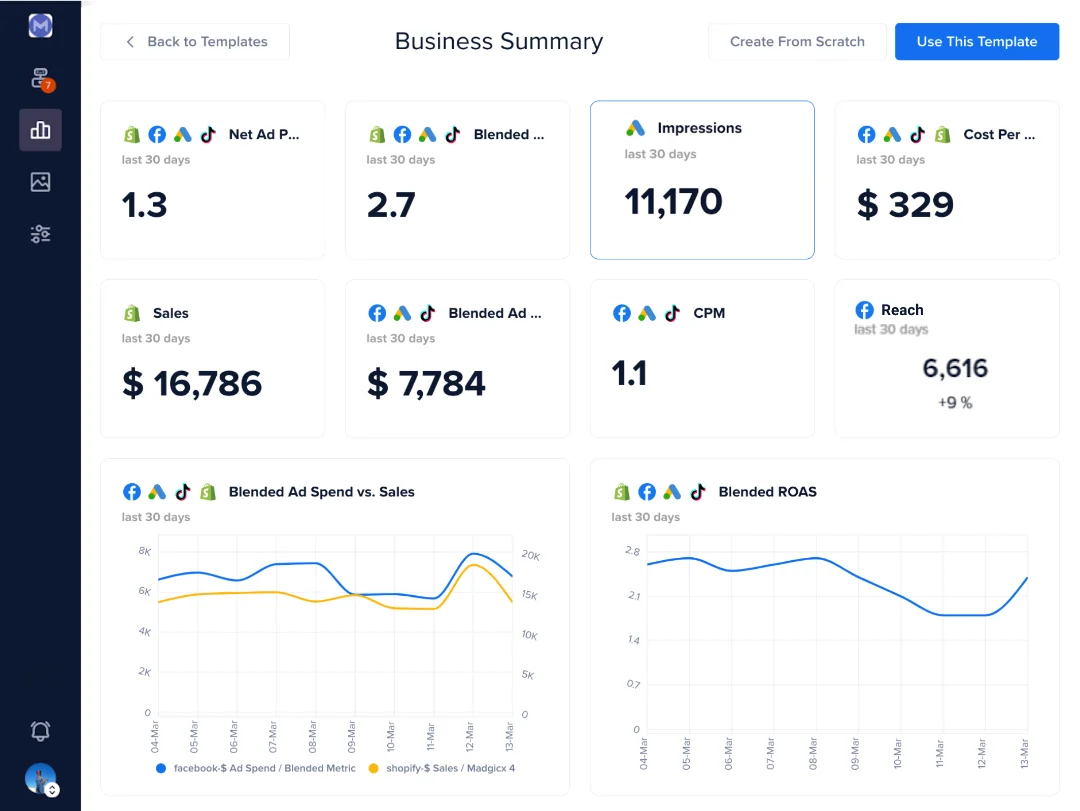
Task: Click the Blended Ad value $ 7,784
Action: (x=426, y=384)
